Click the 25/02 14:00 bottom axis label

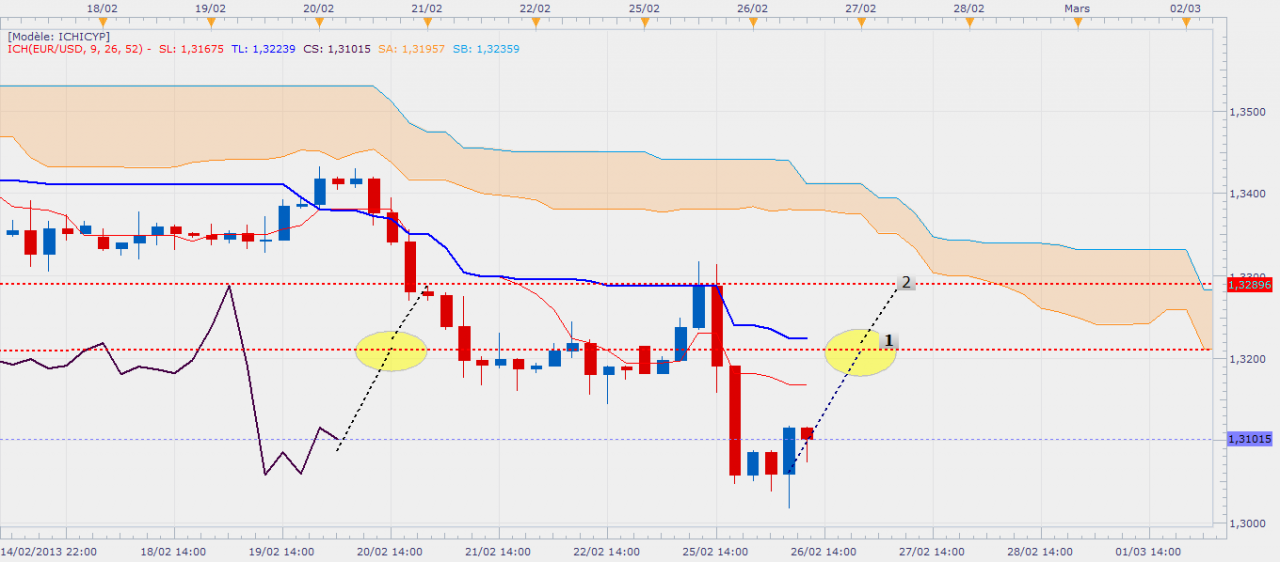[x=717, y=551]
